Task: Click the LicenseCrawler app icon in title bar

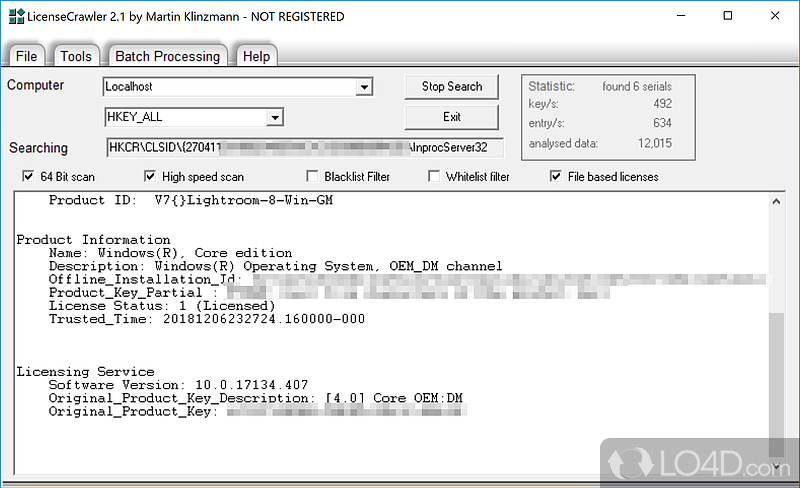Action: pyautogui.click(x=16, y=16)
